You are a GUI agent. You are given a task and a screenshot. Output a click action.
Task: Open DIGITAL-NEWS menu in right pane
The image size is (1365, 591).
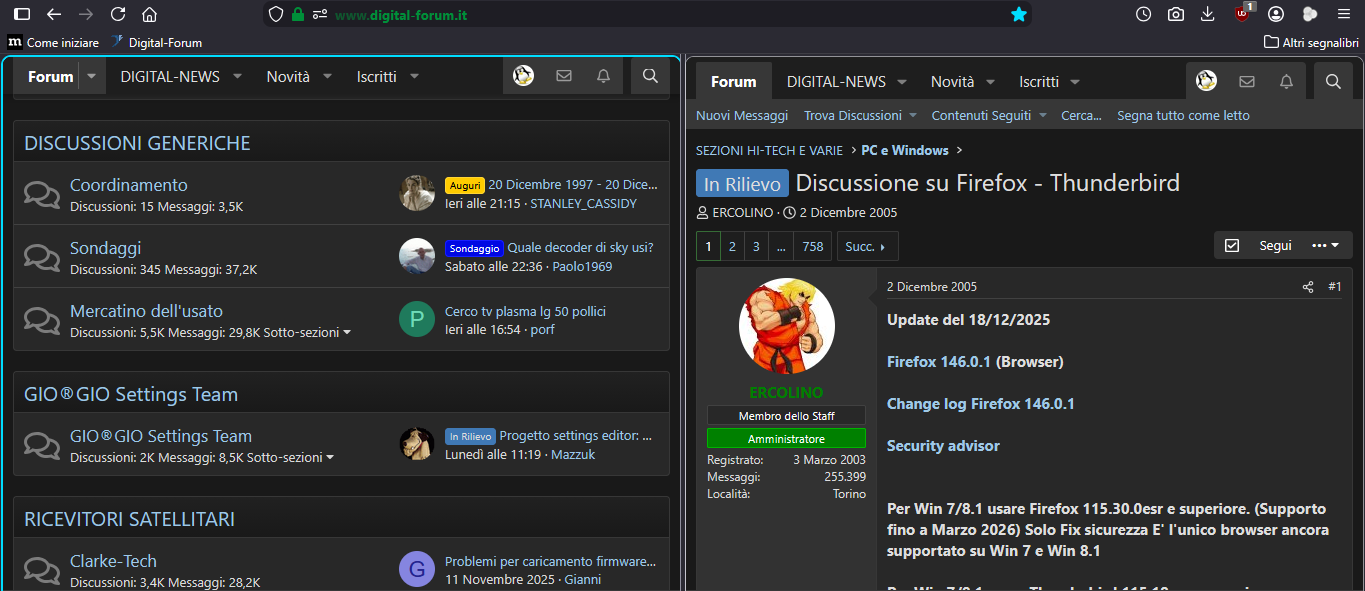tap(836, 81)
